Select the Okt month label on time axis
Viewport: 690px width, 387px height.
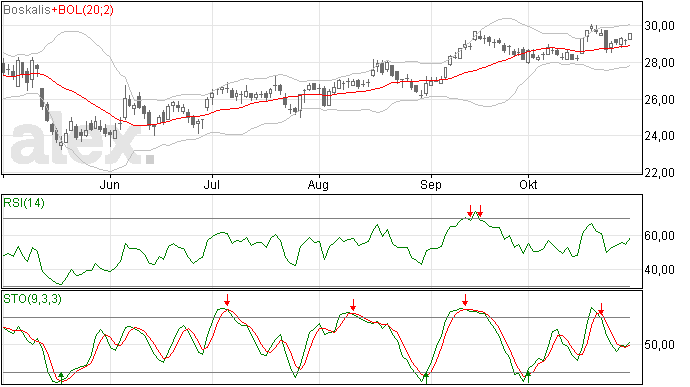tap(528, 185)
